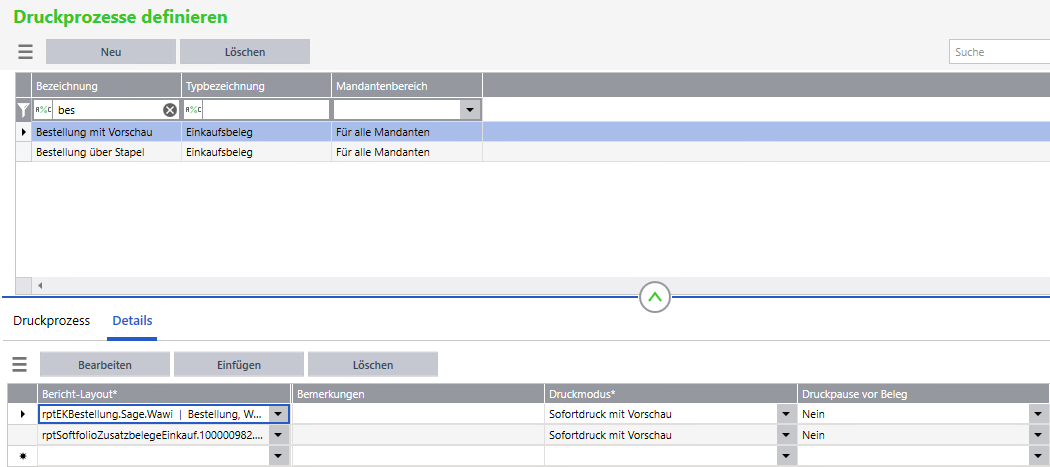Click the funnel filter icon
Viewport: 1050px width, 467px height.
pyautogui.click(x=24, y=110)
